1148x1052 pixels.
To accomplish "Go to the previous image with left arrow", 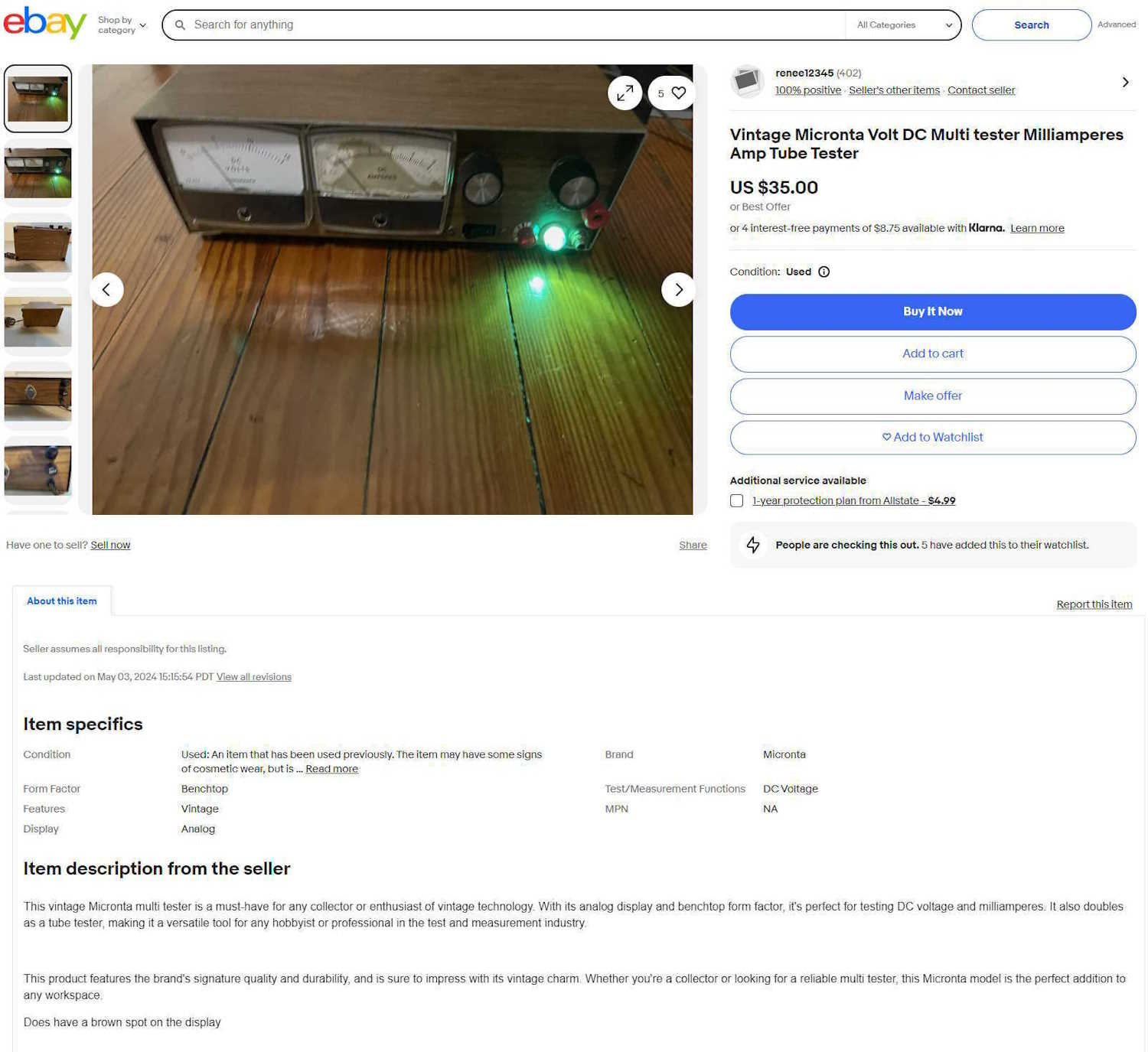I will 106,290.
